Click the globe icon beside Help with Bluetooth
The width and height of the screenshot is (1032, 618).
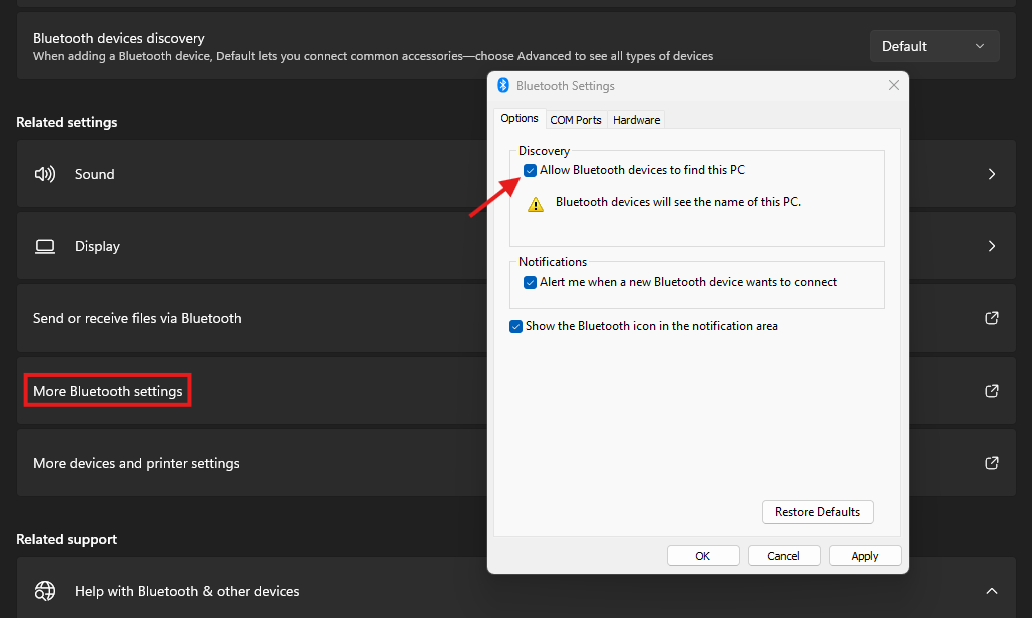click(x=44, y=591)
